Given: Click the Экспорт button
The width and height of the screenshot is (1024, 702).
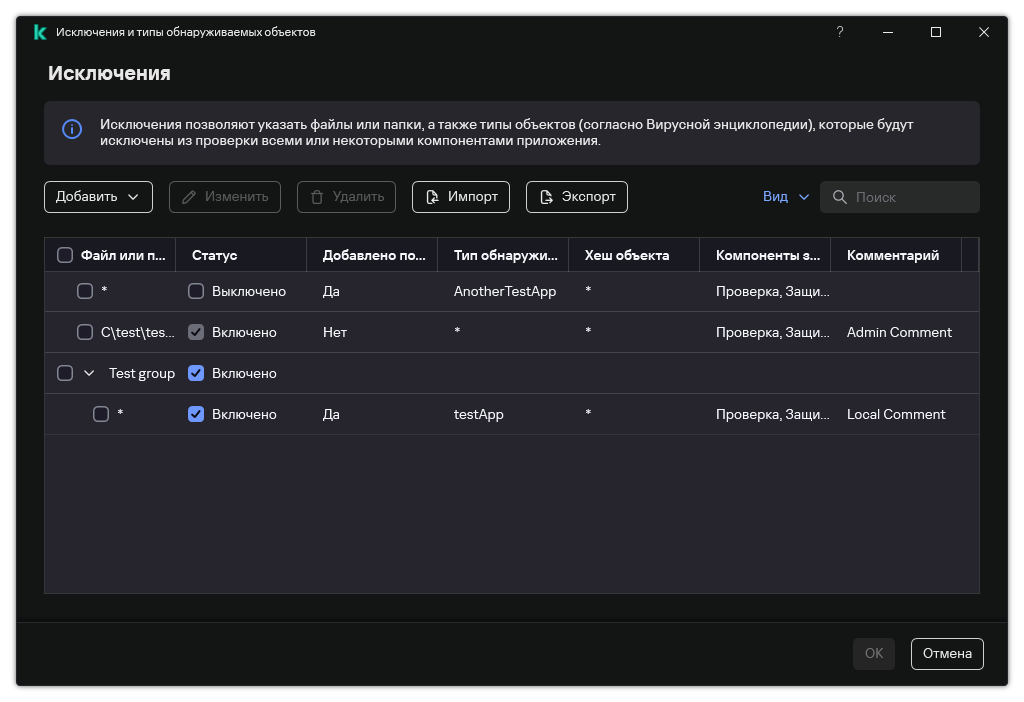Looking at the screenshot, I should 577,197.
